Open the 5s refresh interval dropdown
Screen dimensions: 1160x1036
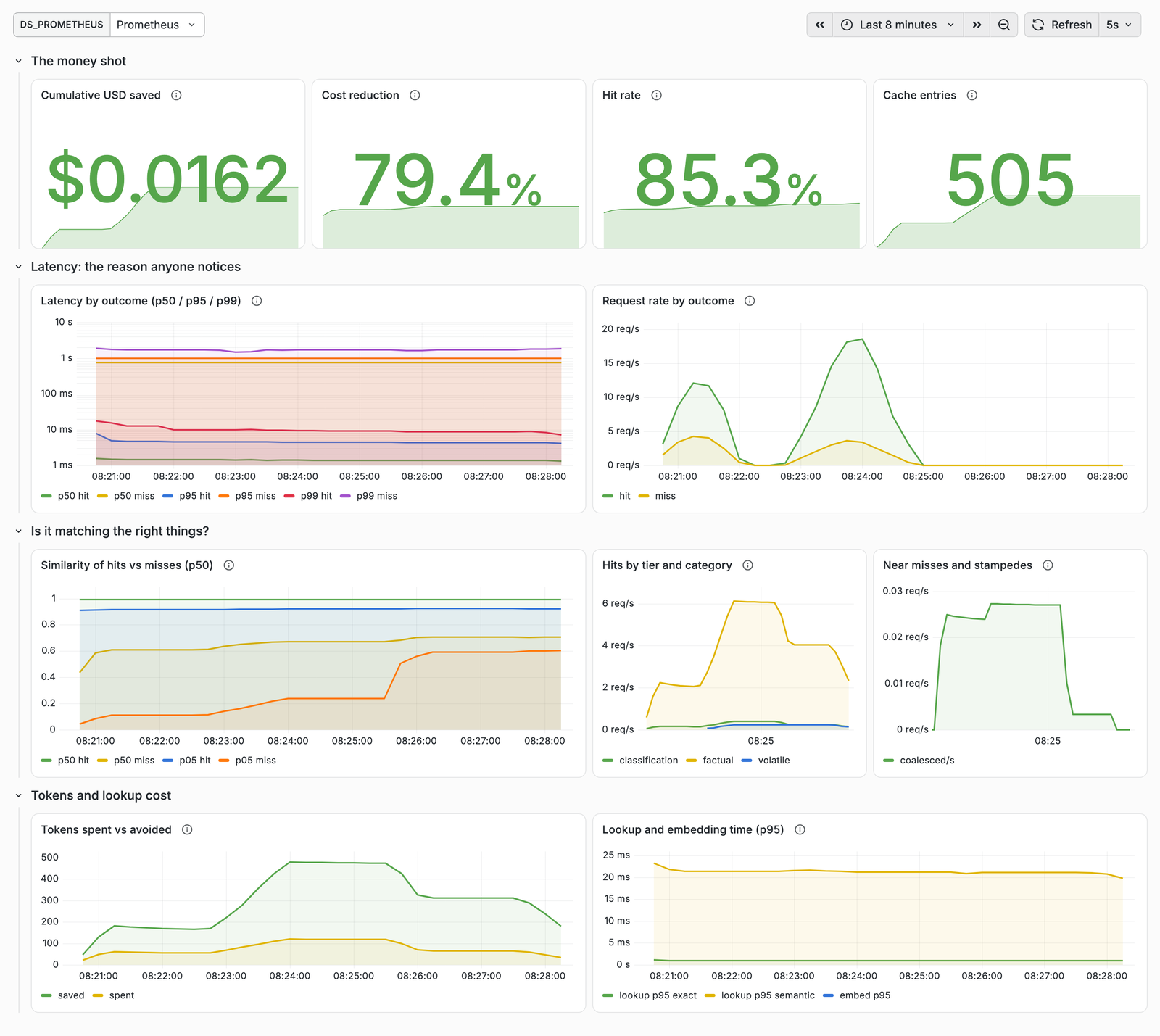tap(1119, 25)
